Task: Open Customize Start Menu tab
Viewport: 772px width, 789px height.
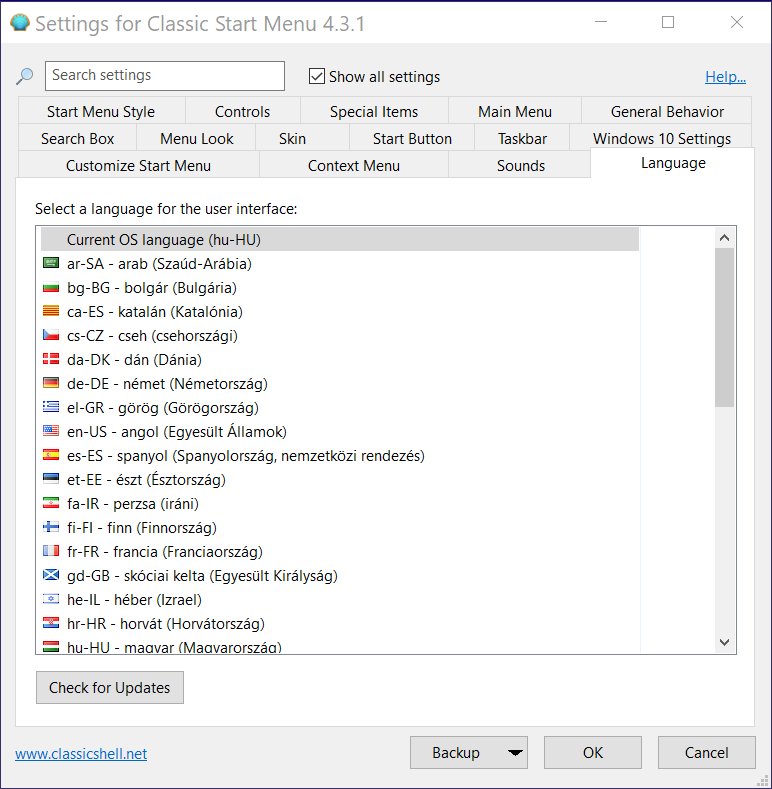Action: [x=138, y=166]
